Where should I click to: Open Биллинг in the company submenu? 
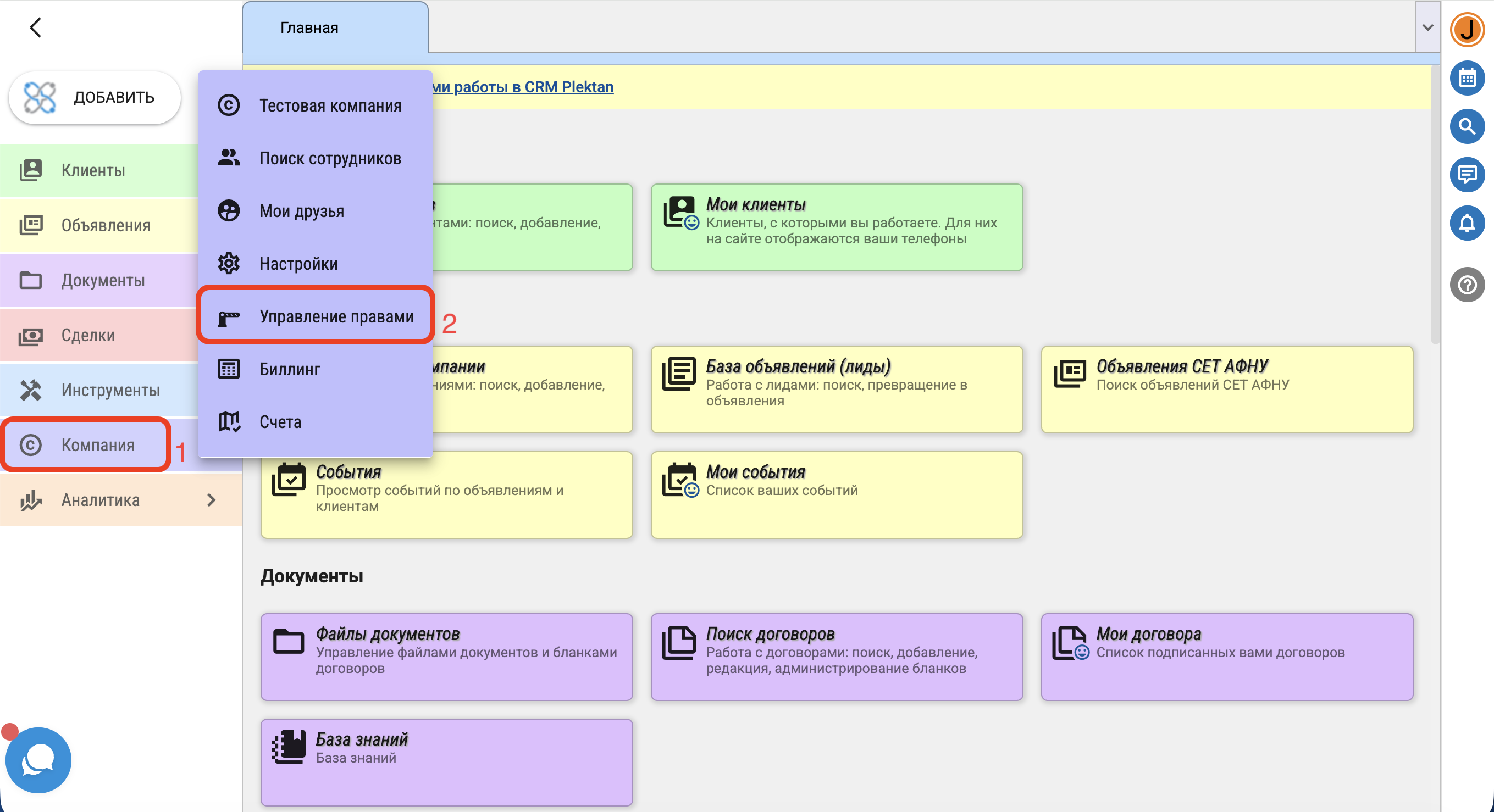(290, 369)
